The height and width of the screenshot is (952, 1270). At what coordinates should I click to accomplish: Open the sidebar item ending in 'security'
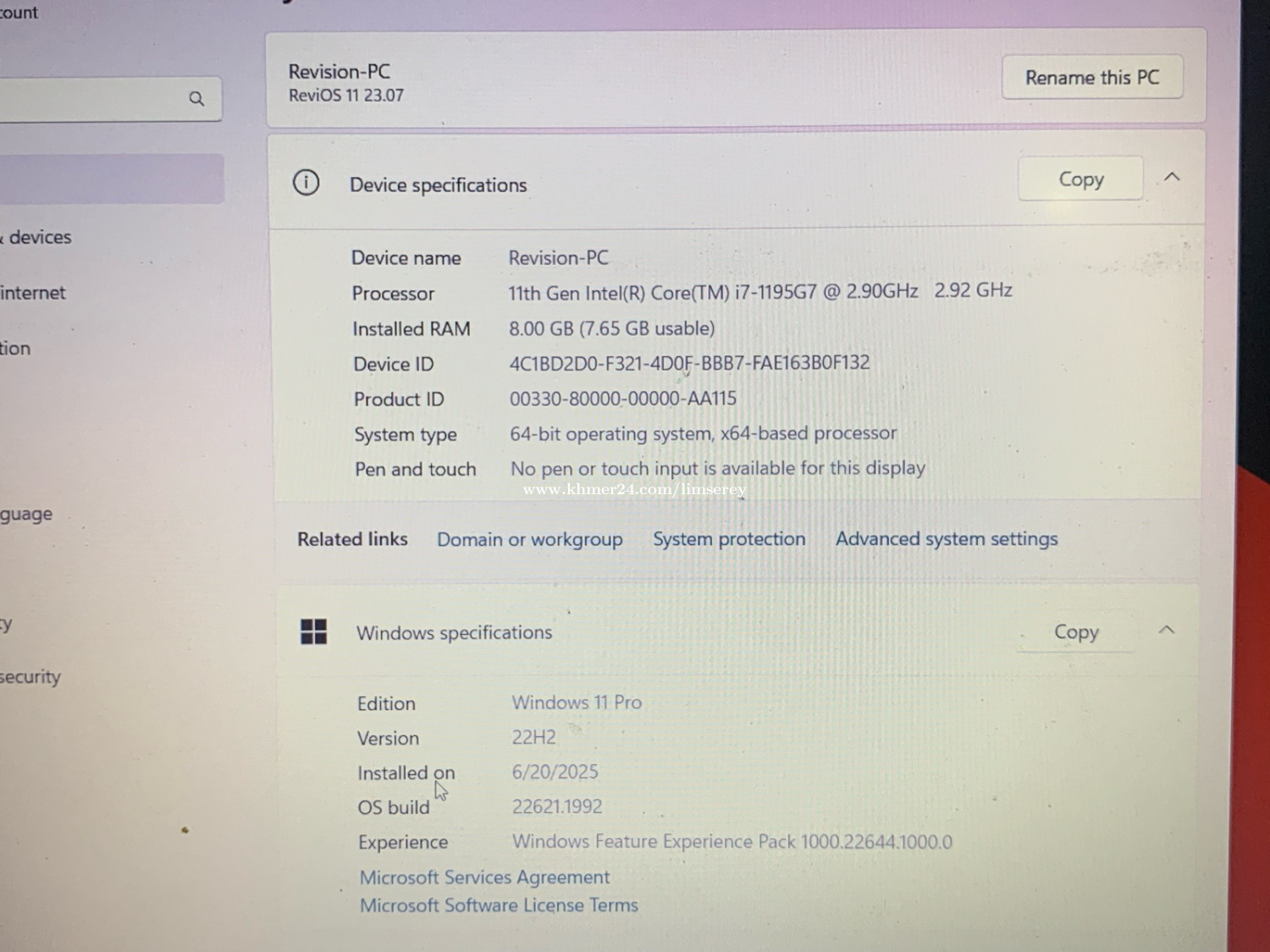pyautogui.click(x=30, y=677)
